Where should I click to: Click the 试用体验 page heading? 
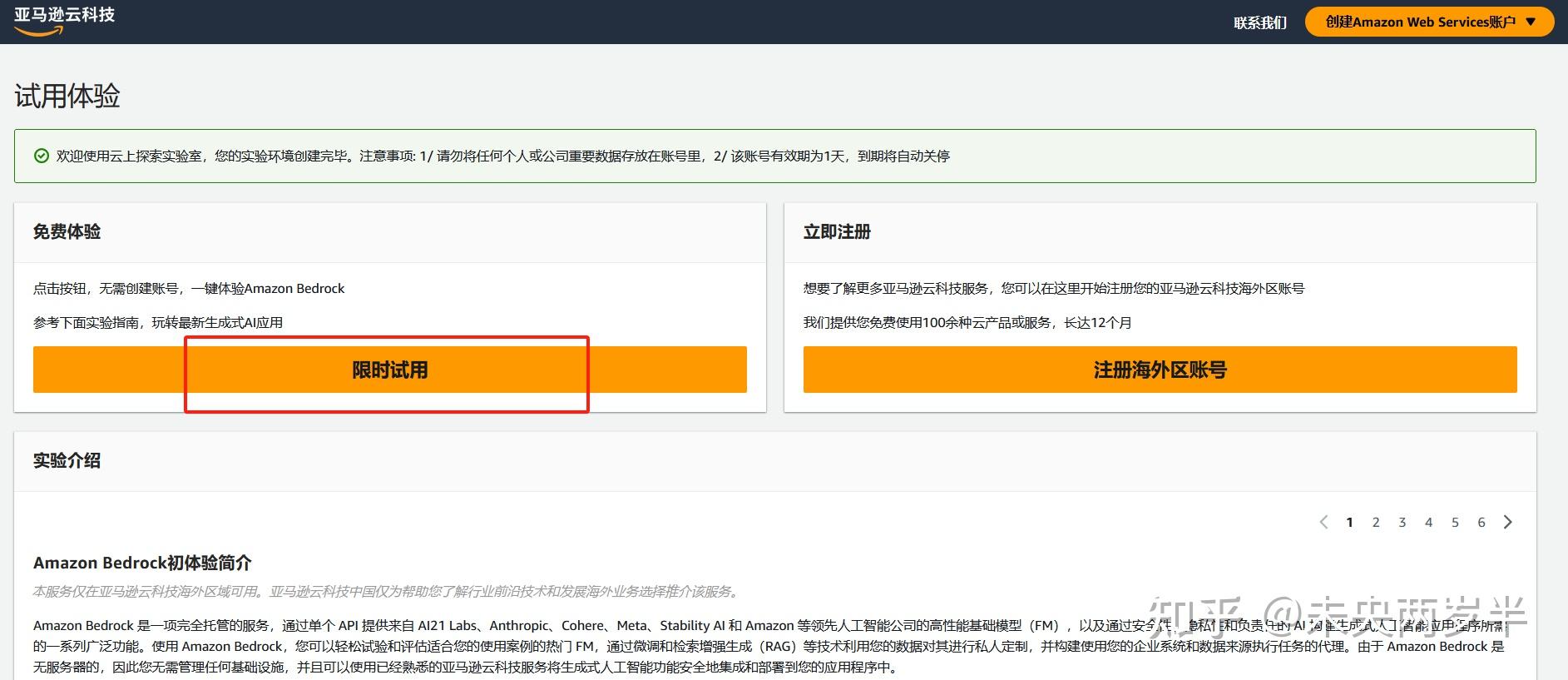point(67,96)
